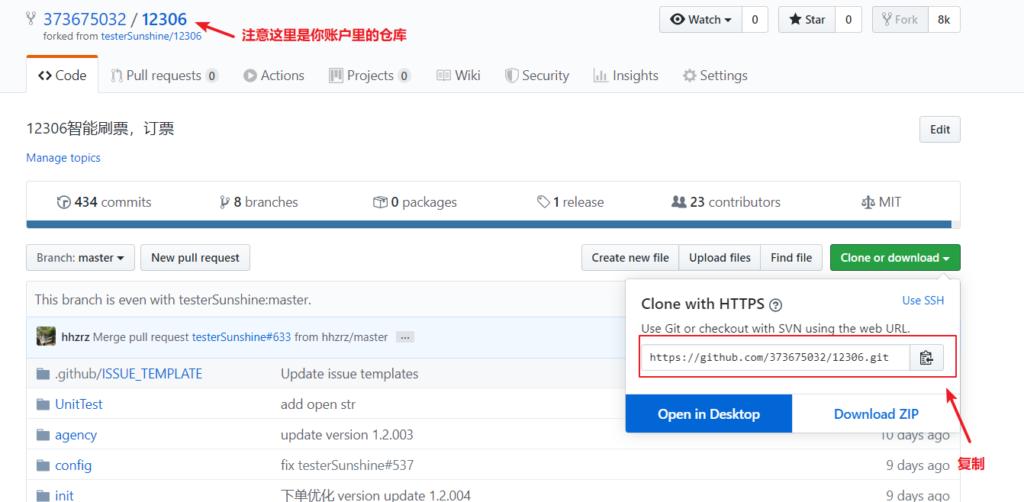Open Branch: master dropdown
This screenshot has width=1024, height=502.
click(x=80, y=258)
